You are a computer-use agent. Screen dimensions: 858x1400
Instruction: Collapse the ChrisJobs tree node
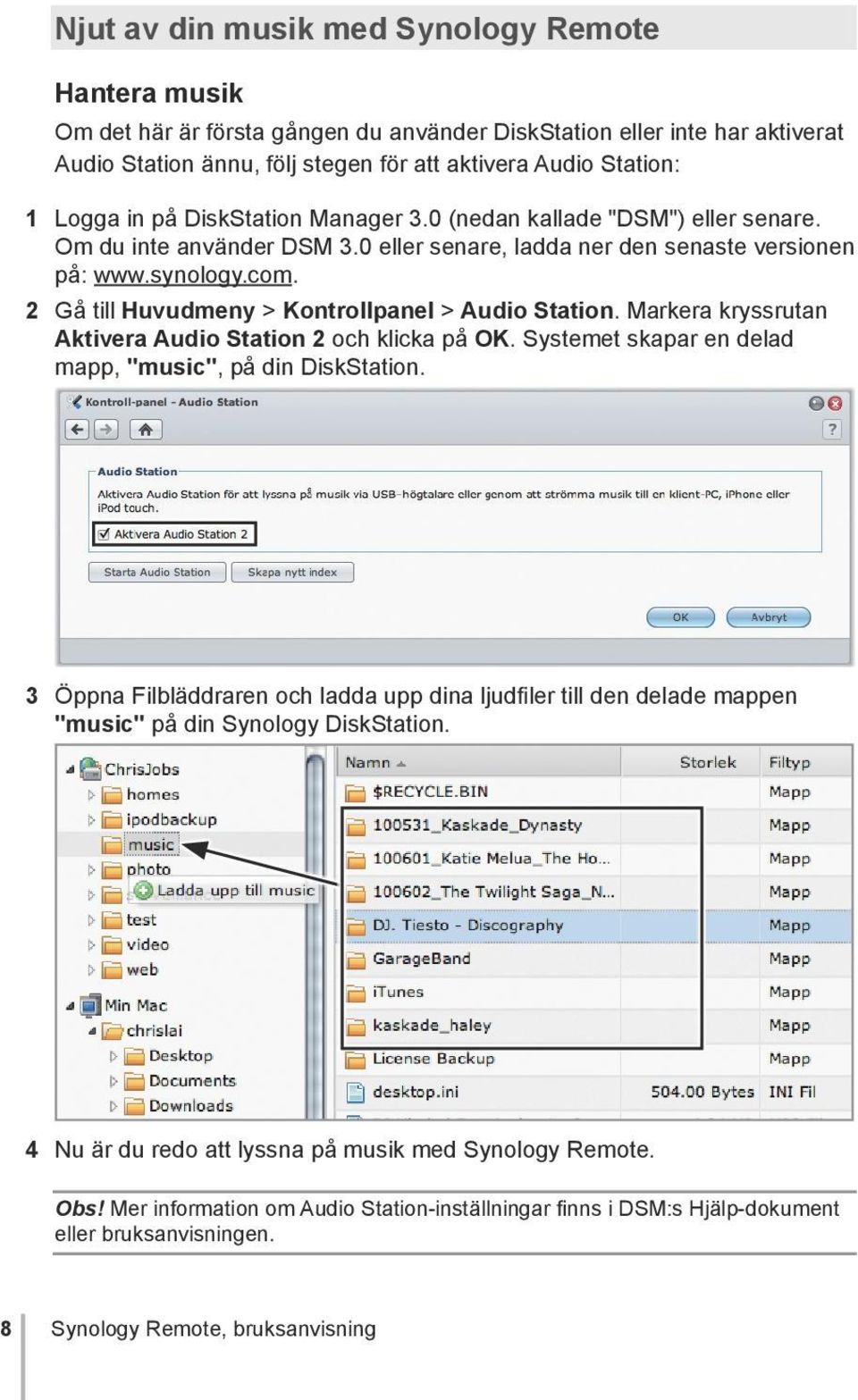[70, 769]
